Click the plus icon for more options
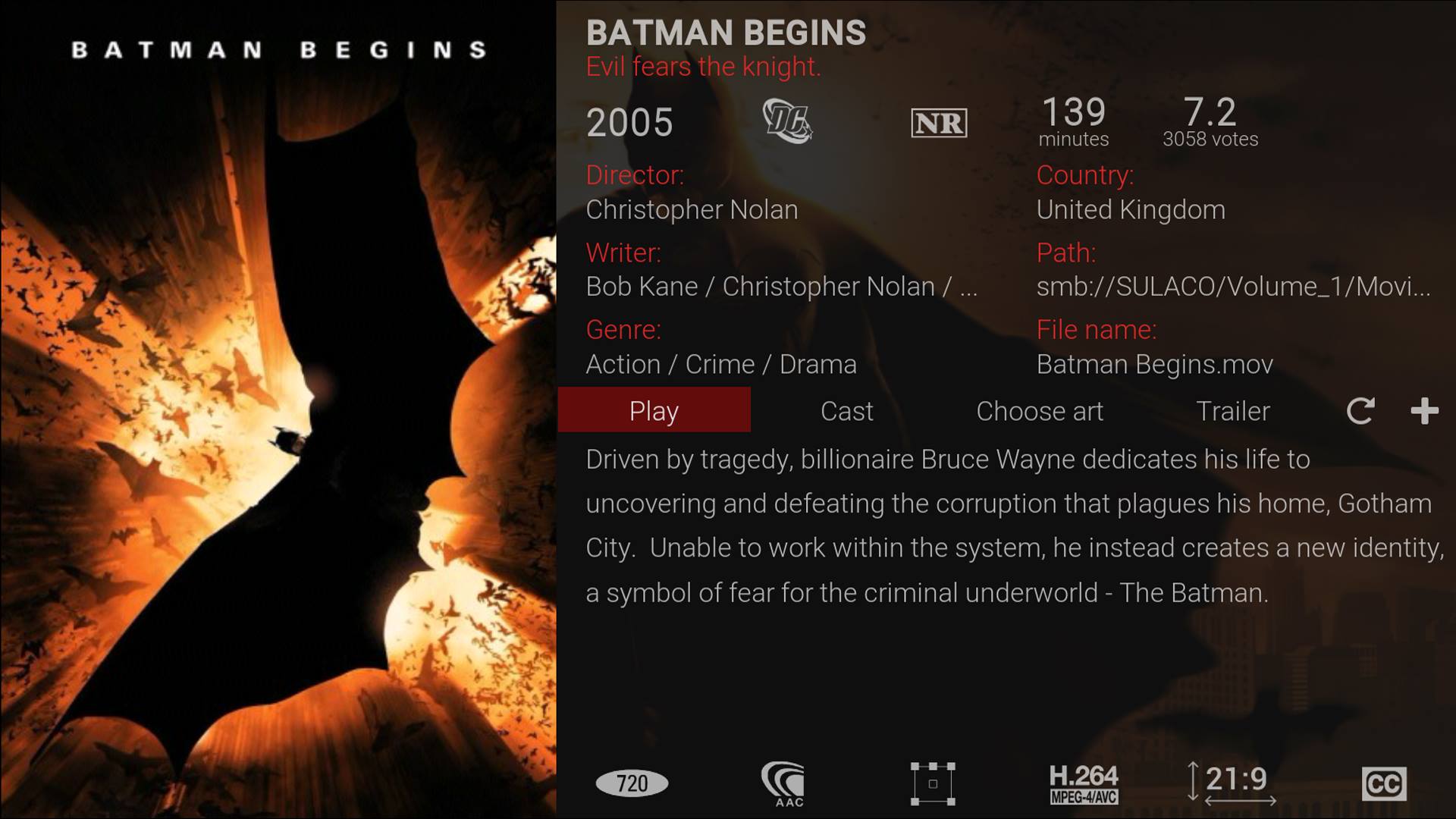The image size is (1456, 819). 1424,411
